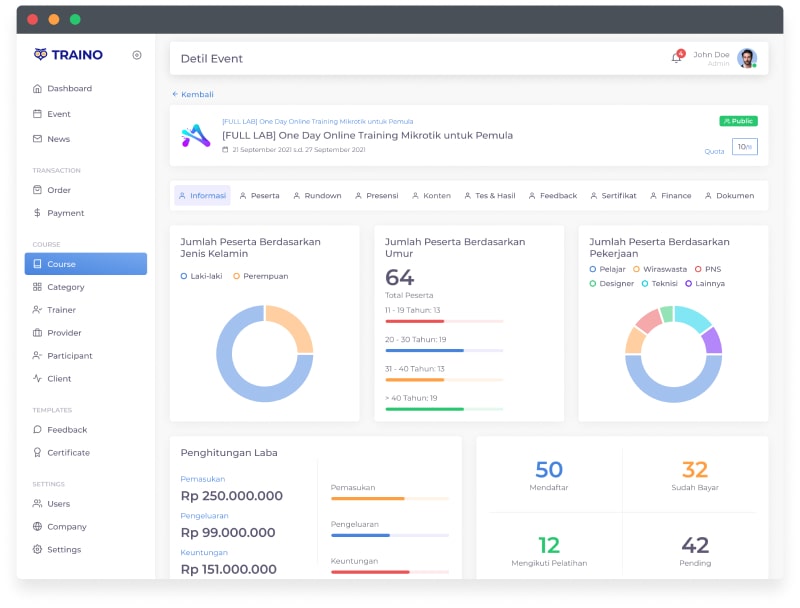The image size is (800, 608).
Task: Click the notification bell icon
Action: pos(677,58)
